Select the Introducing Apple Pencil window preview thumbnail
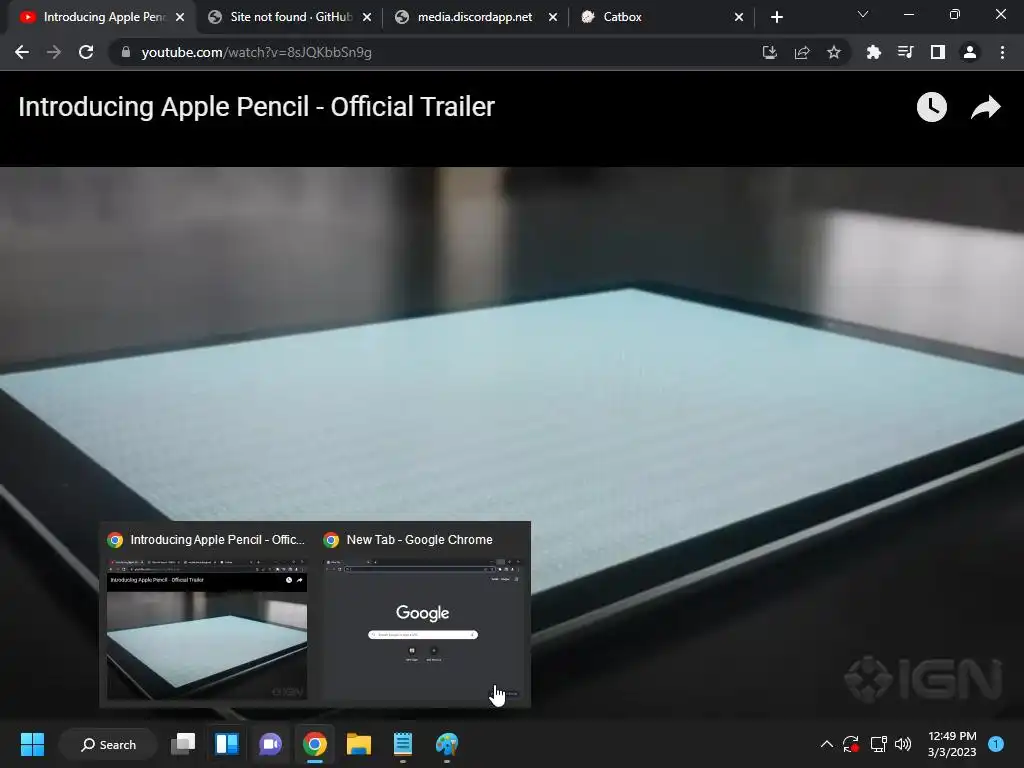 click(x=207, y=629)
